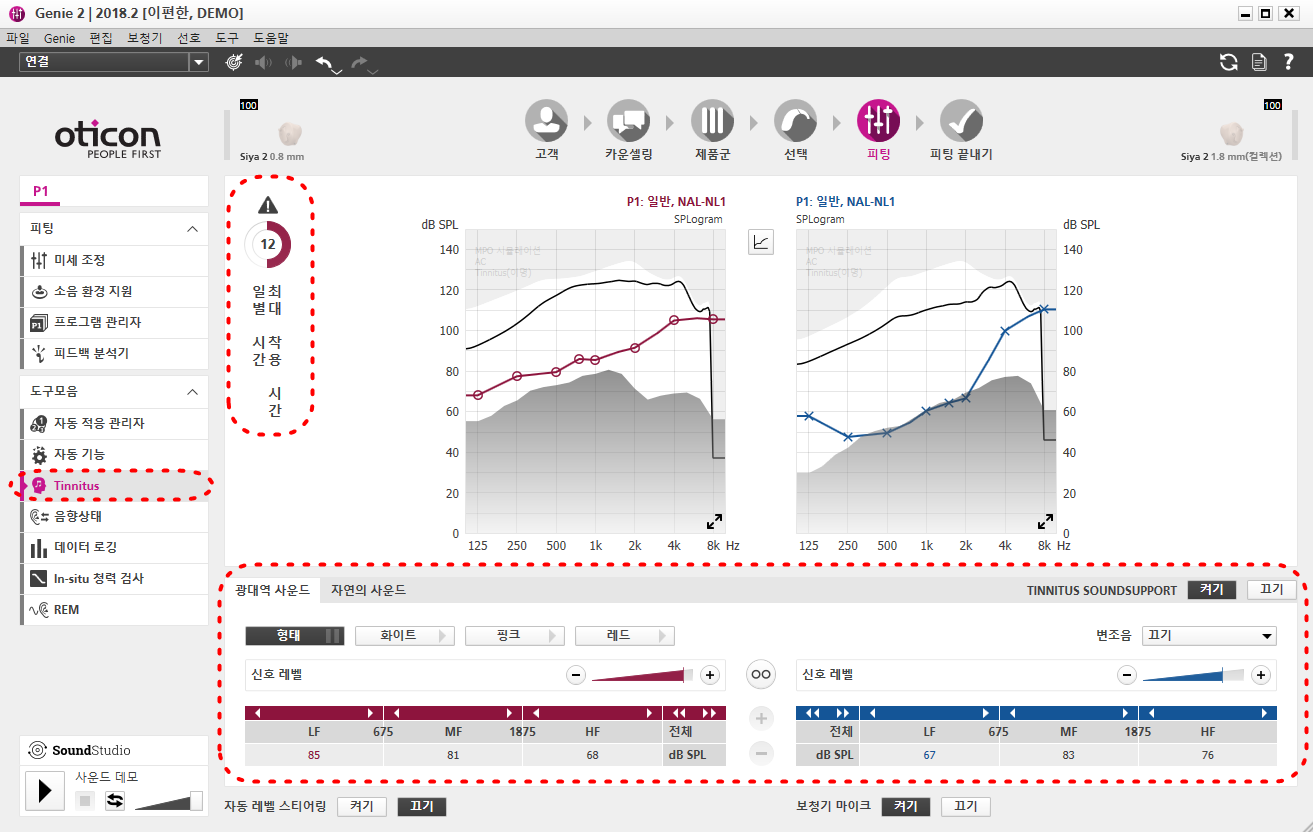Collapse the 도구모음 section in the sidebar
This screenshot has width=1313, height=832.
coord(192,392)
